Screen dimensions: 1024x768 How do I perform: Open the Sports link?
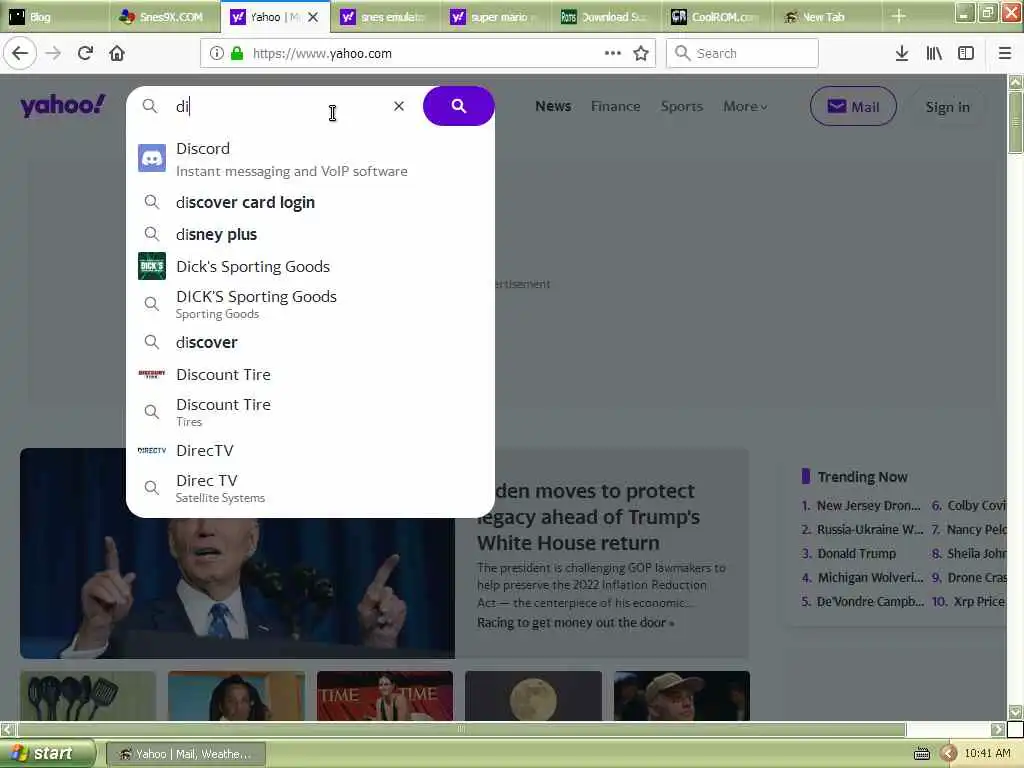click(682, 106)
